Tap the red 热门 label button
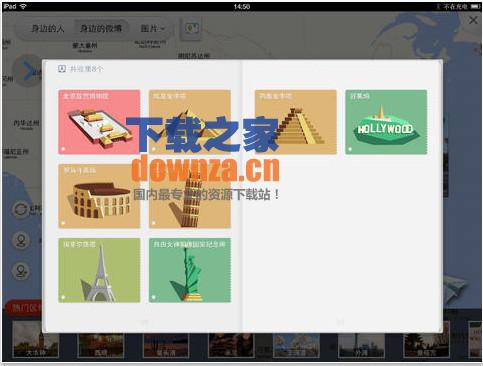This screenshot has height=366, width=483. (23, 307)
